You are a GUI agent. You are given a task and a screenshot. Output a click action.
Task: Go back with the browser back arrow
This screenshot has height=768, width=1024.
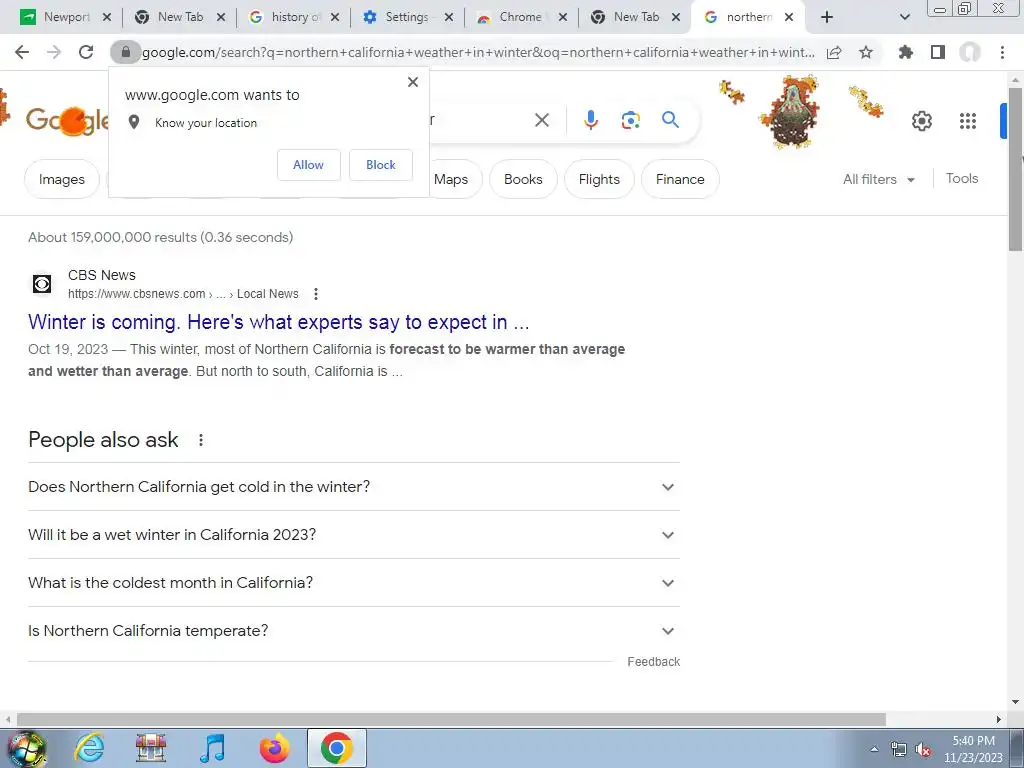22,52
